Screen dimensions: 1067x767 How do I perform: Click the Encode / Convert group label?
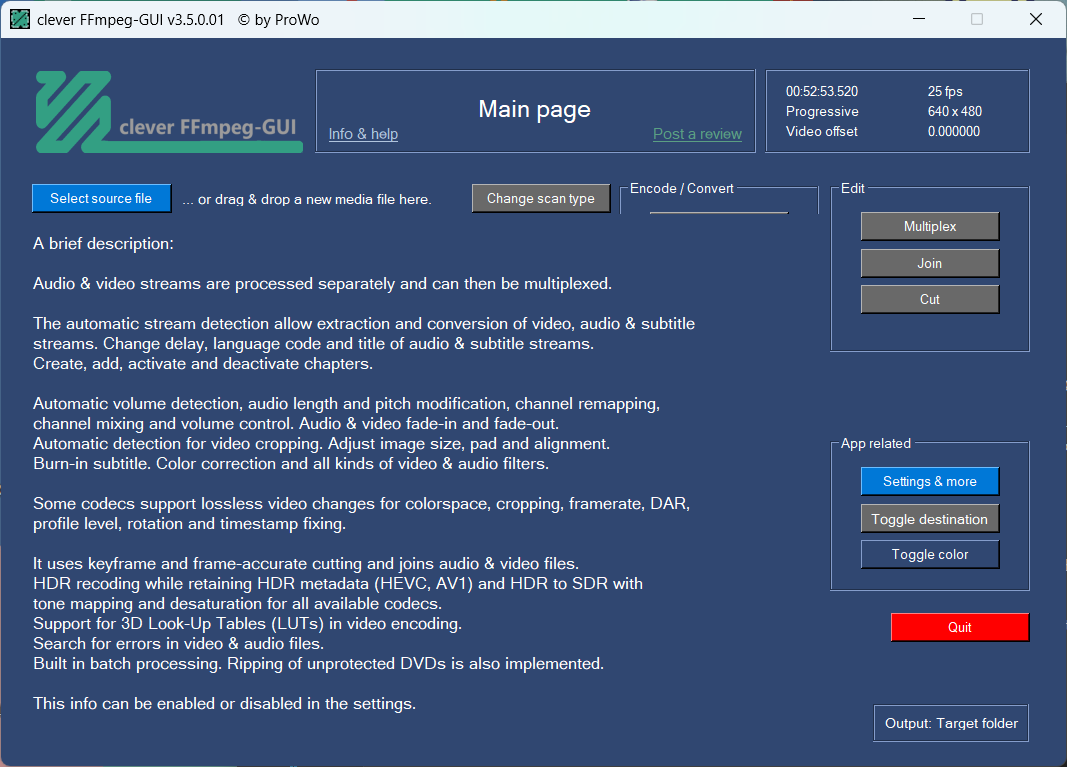tap(681, 189)
